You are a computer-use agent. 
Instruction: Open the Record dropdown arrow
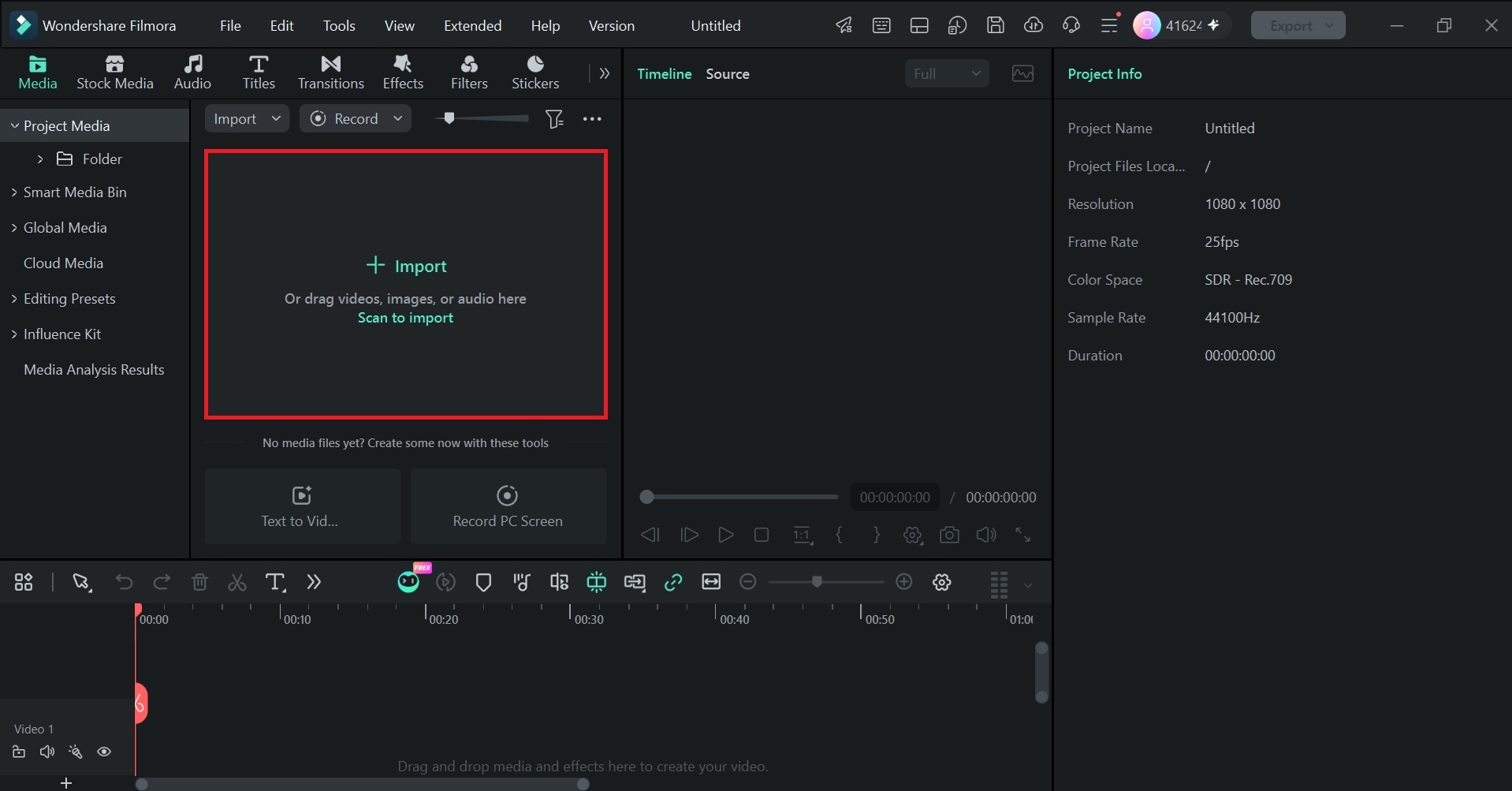click(x=397, y=118)
